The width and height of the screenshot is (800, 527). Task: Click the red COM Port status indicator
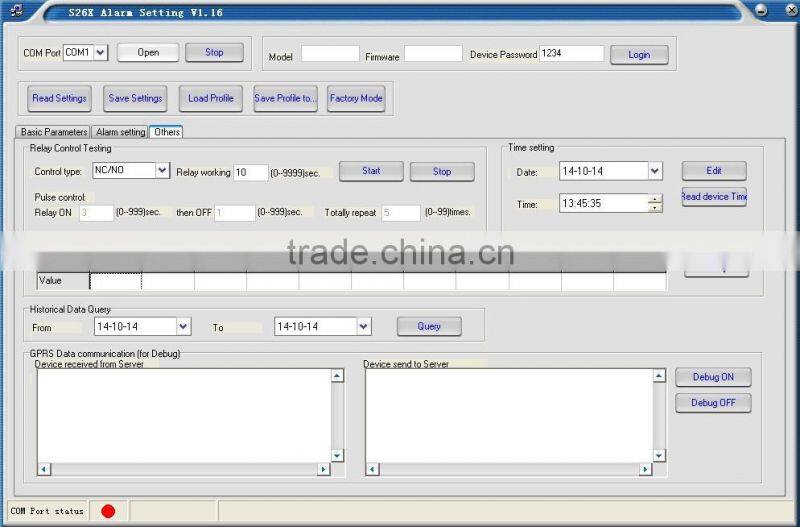[108, 511]
